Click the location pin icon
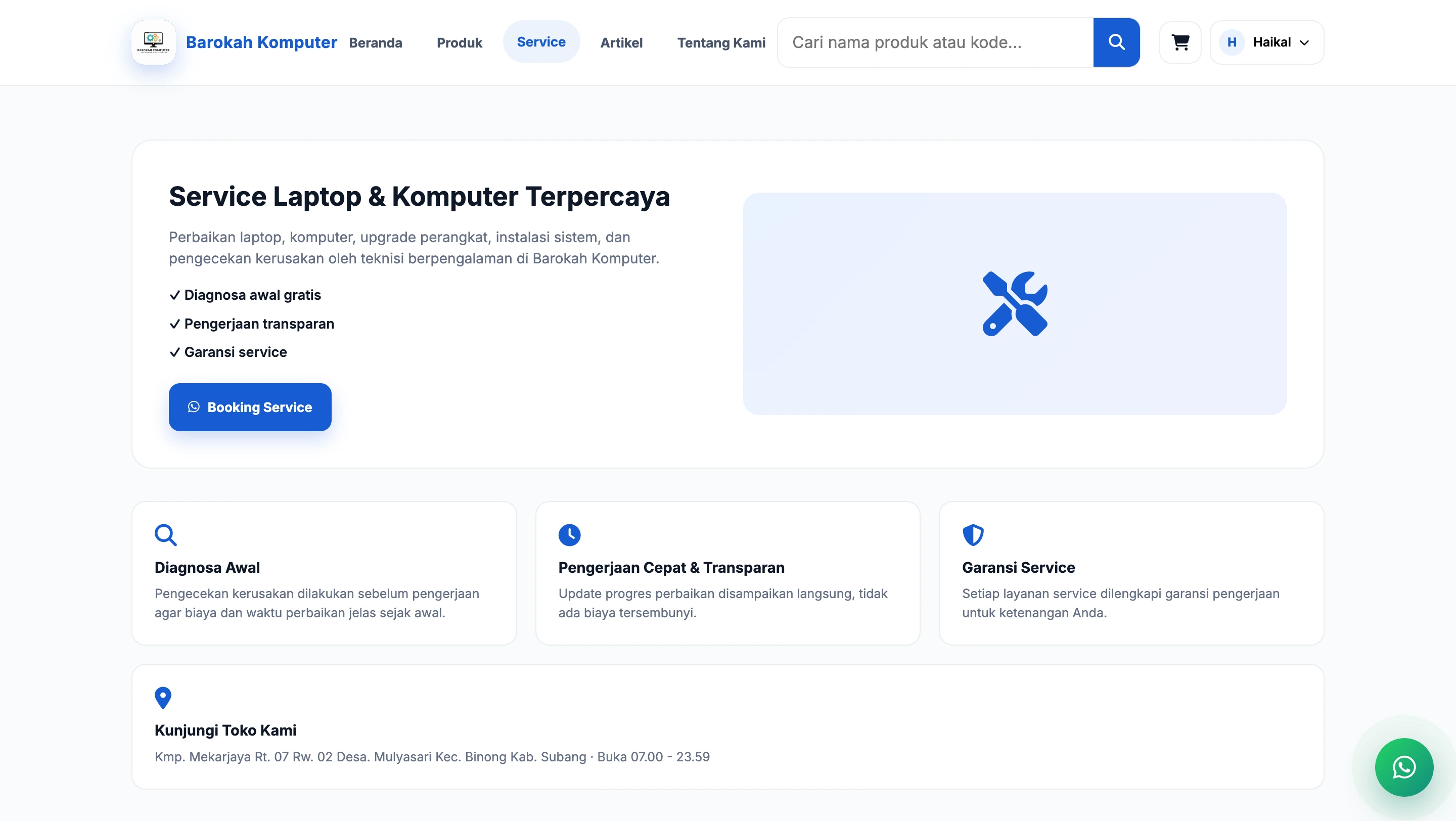The width and height of the screenshot is (1456, 821). [x=163, y=698]
